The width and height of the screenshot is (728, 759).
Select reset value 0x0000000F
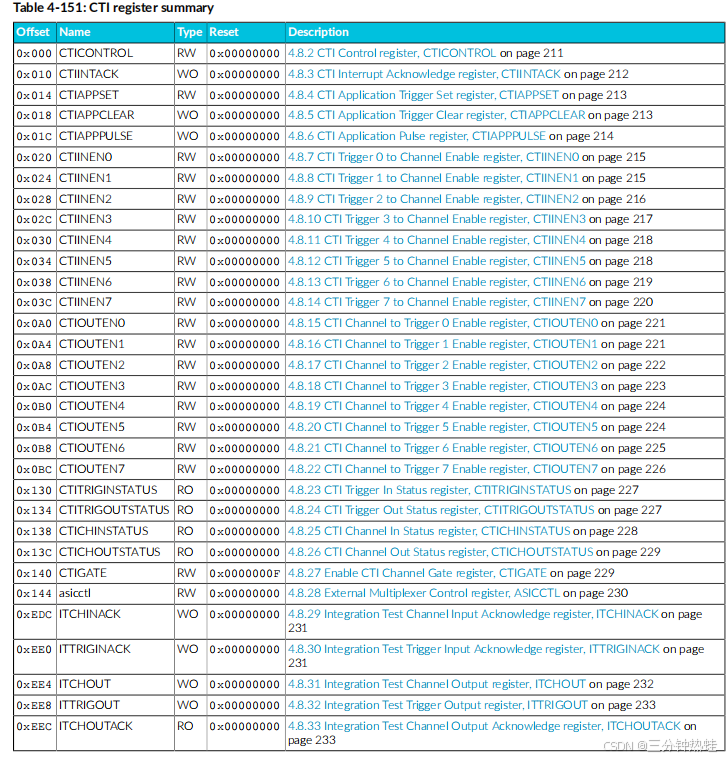coord(244,574)
